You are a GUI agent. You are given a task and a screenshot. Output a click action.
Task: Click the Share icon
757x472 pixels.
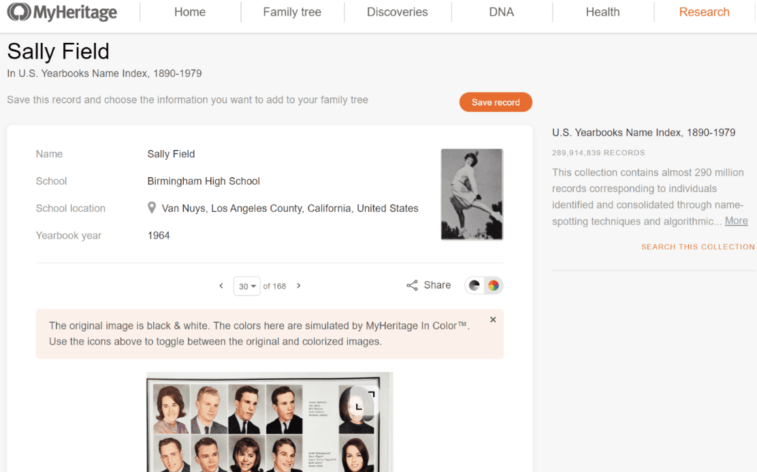(x=412, y=285)
